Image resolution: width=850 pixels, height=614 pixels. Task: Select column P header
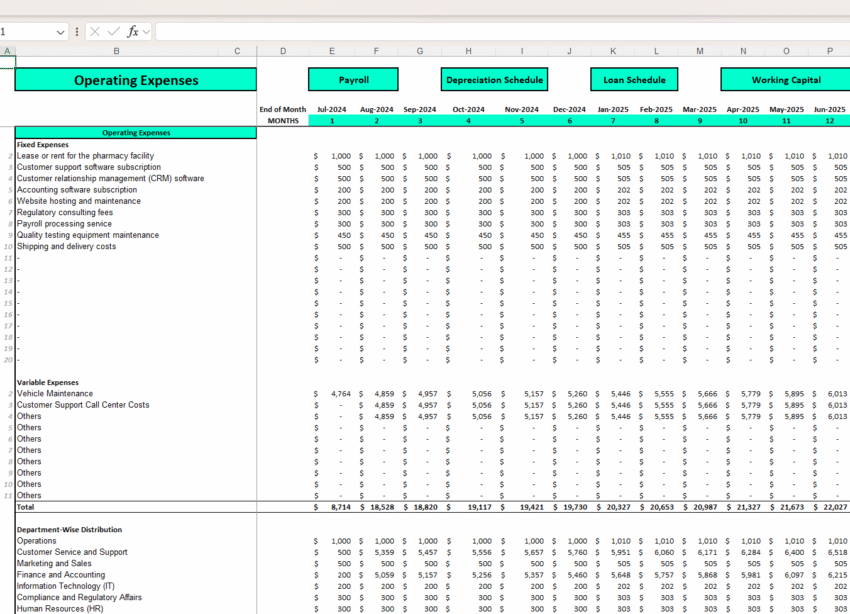tap(829, 51)
